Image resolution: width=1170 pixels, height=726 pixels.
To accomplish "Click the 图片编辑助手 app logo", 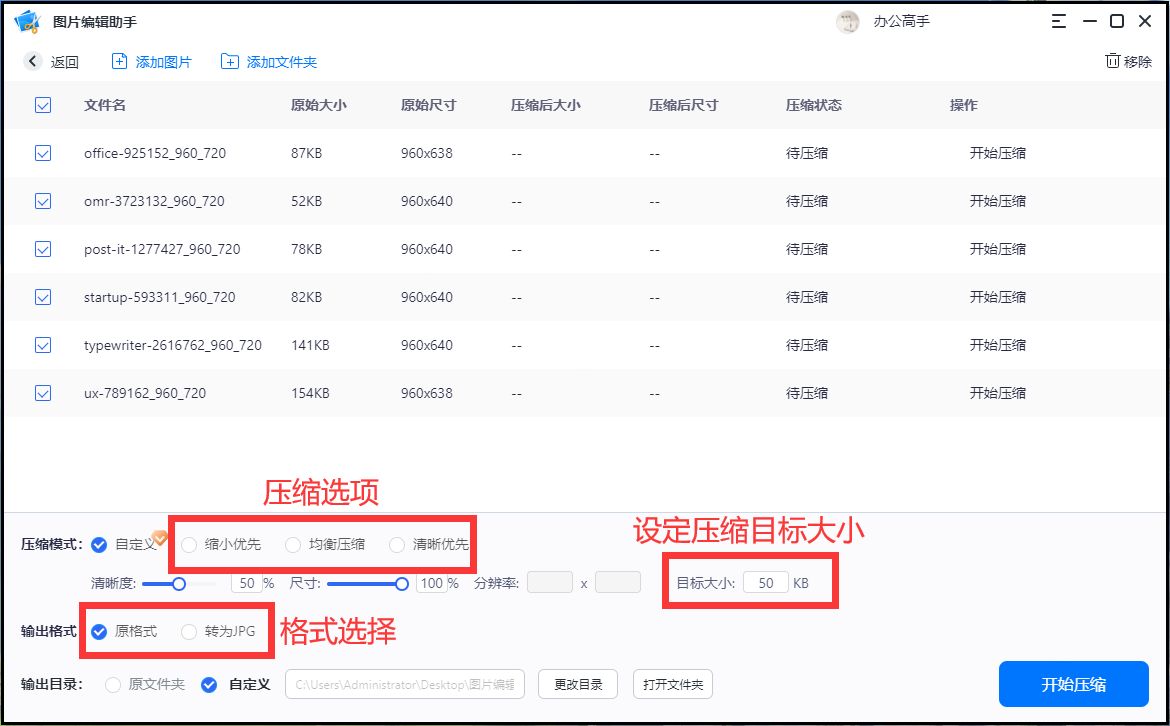I will [x=26, y=20].
